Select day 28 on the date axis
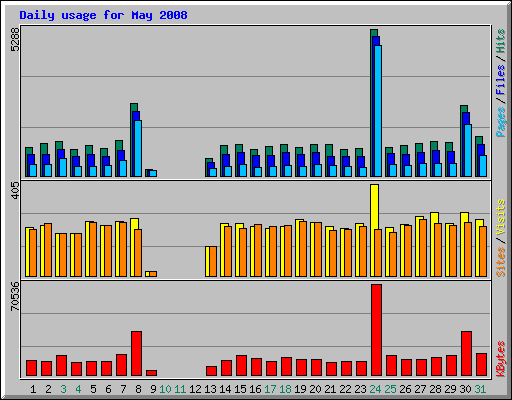512x400 pixels. pyautogui.click(x=435, y=389)
